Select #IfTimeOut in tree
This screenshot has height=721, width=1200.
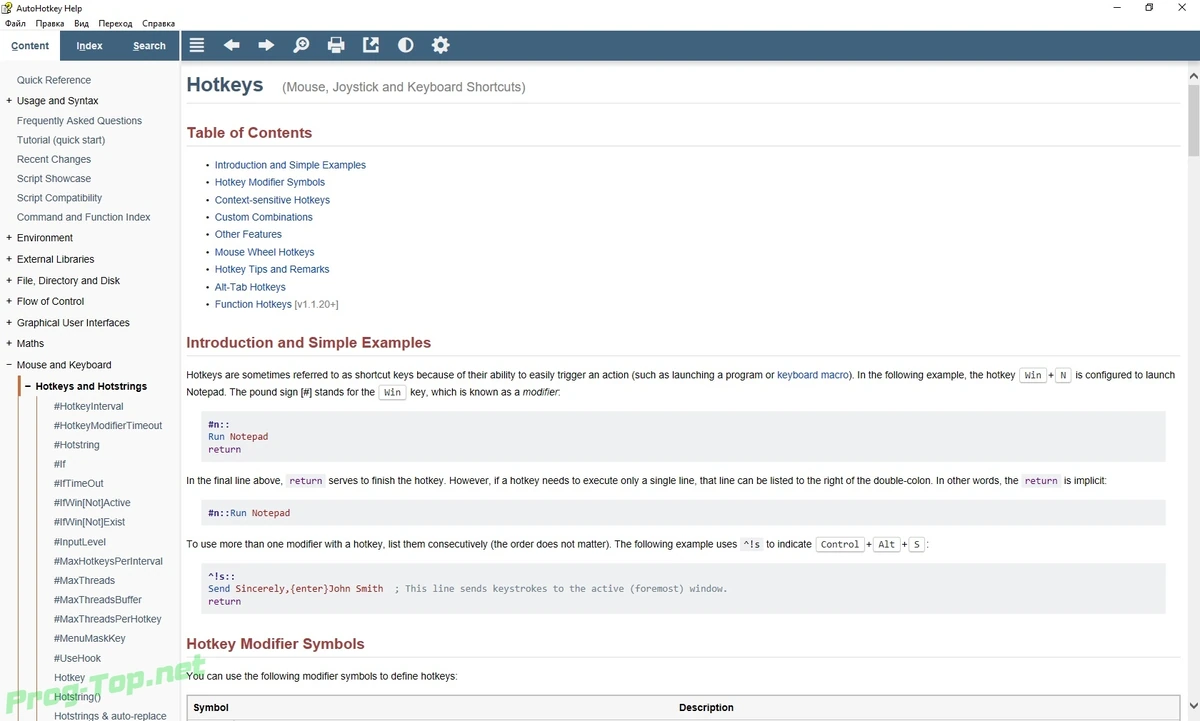79,484
